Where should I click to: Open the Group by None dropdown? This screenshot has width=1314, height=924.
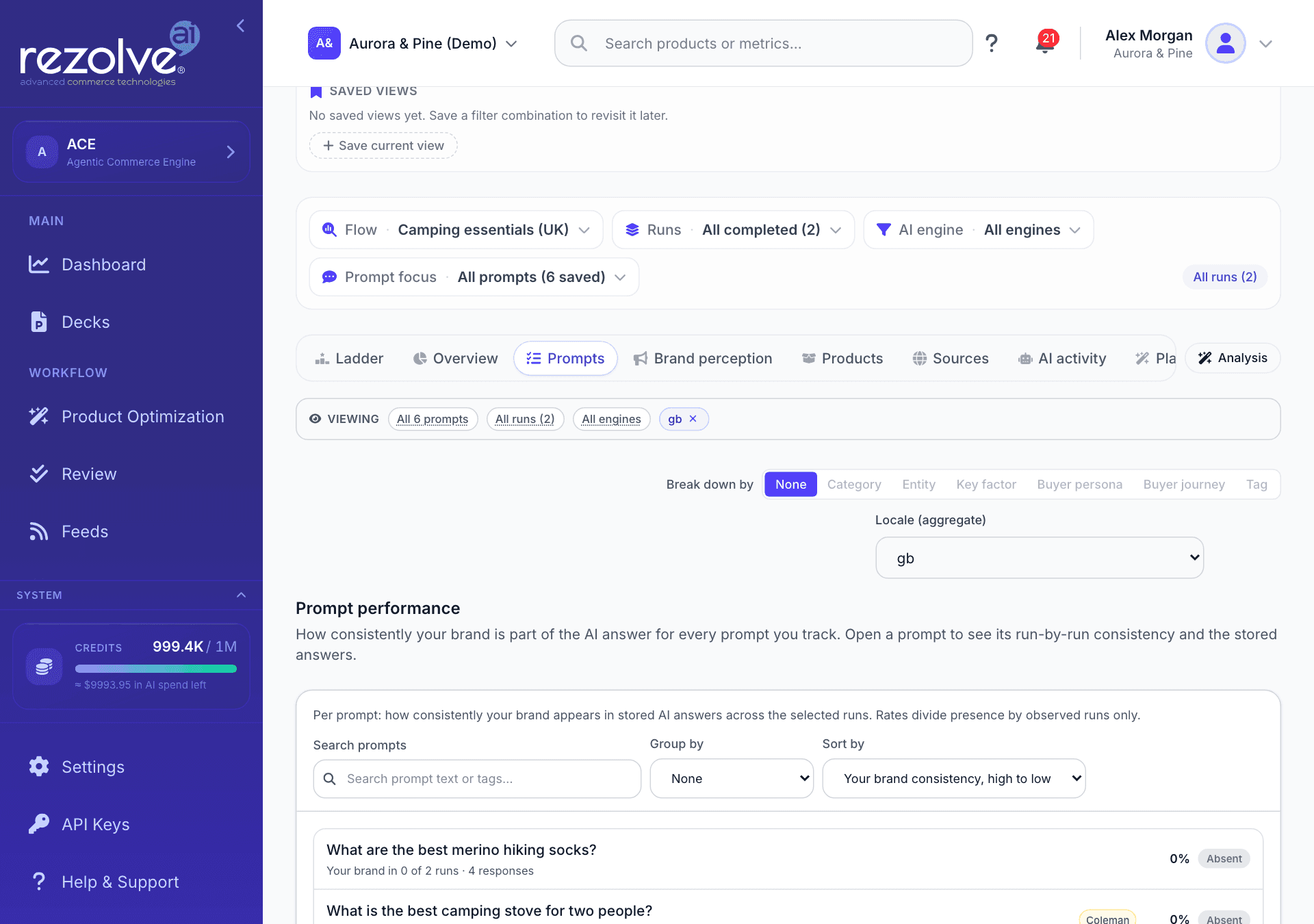point(732,778)
